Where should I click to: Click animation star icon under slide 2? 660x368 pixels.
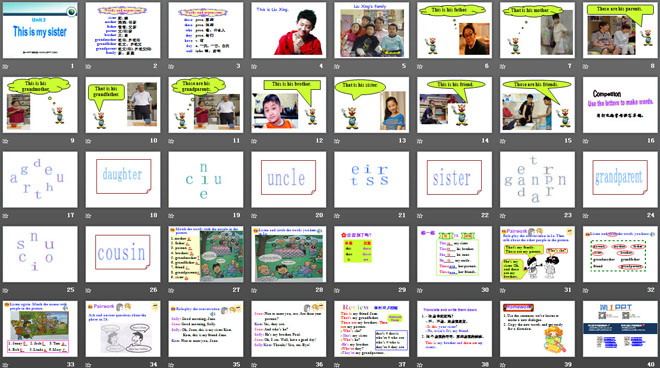[88, 67]
